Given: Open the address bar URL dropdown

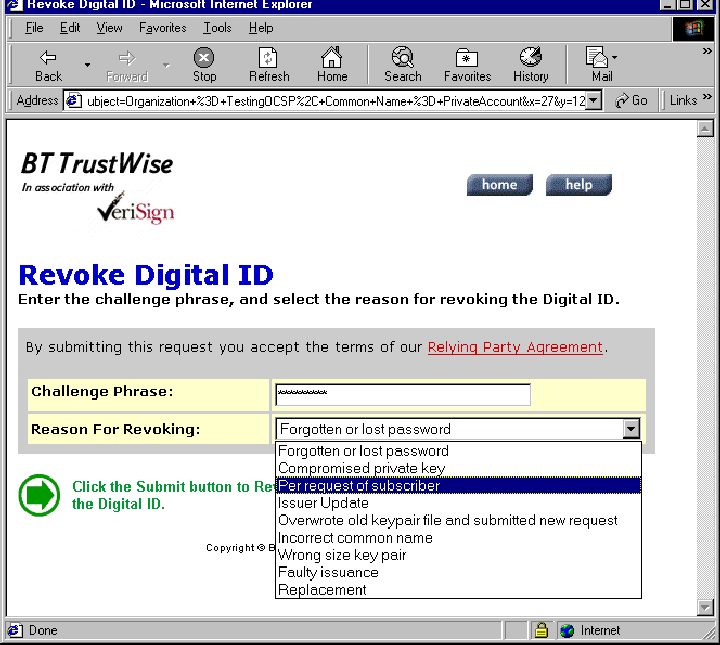Looking at the screenshot, I should (x=594, y=101).
